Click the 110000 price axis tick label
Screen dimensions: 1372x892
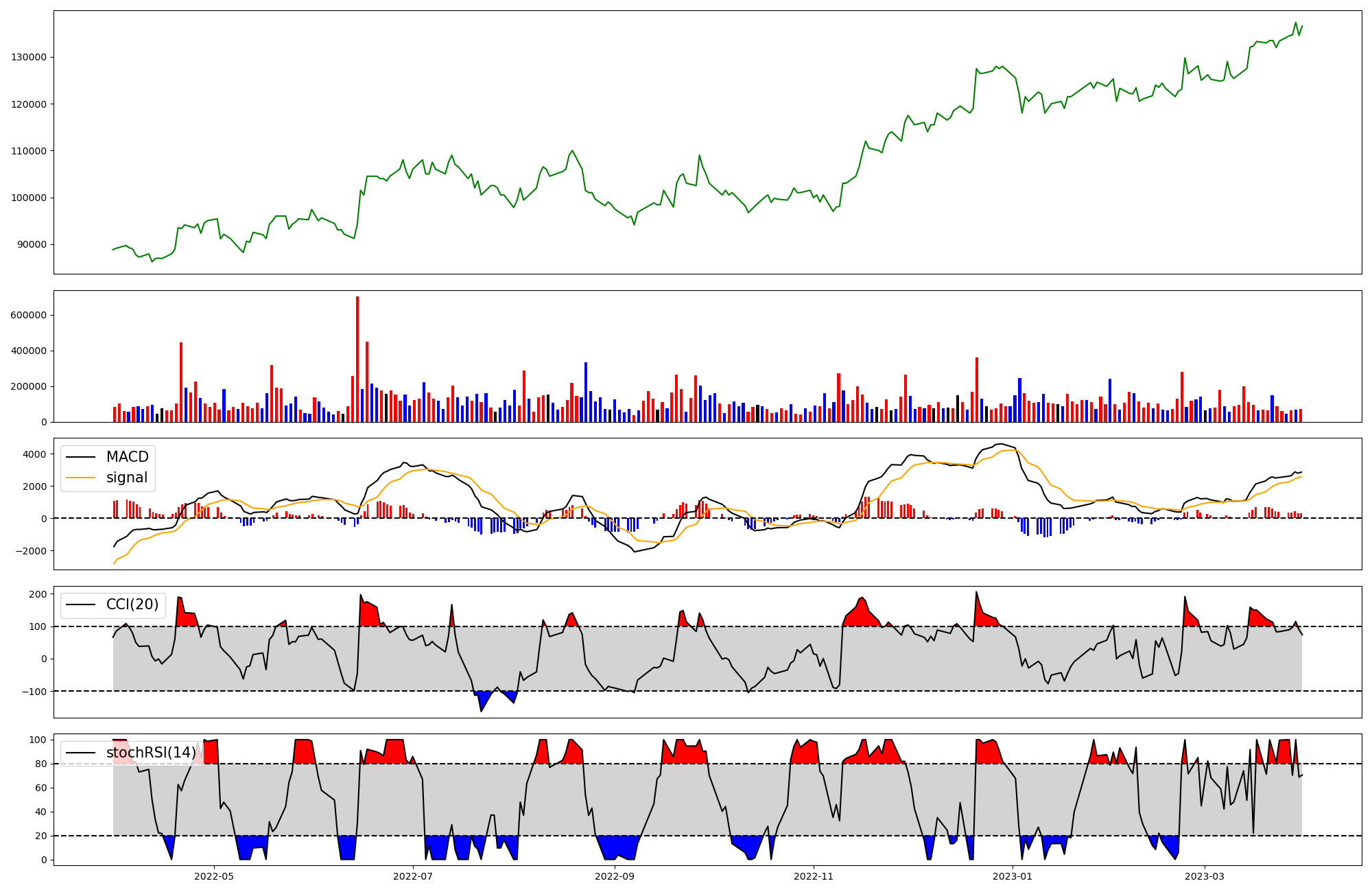pos(29,151)
